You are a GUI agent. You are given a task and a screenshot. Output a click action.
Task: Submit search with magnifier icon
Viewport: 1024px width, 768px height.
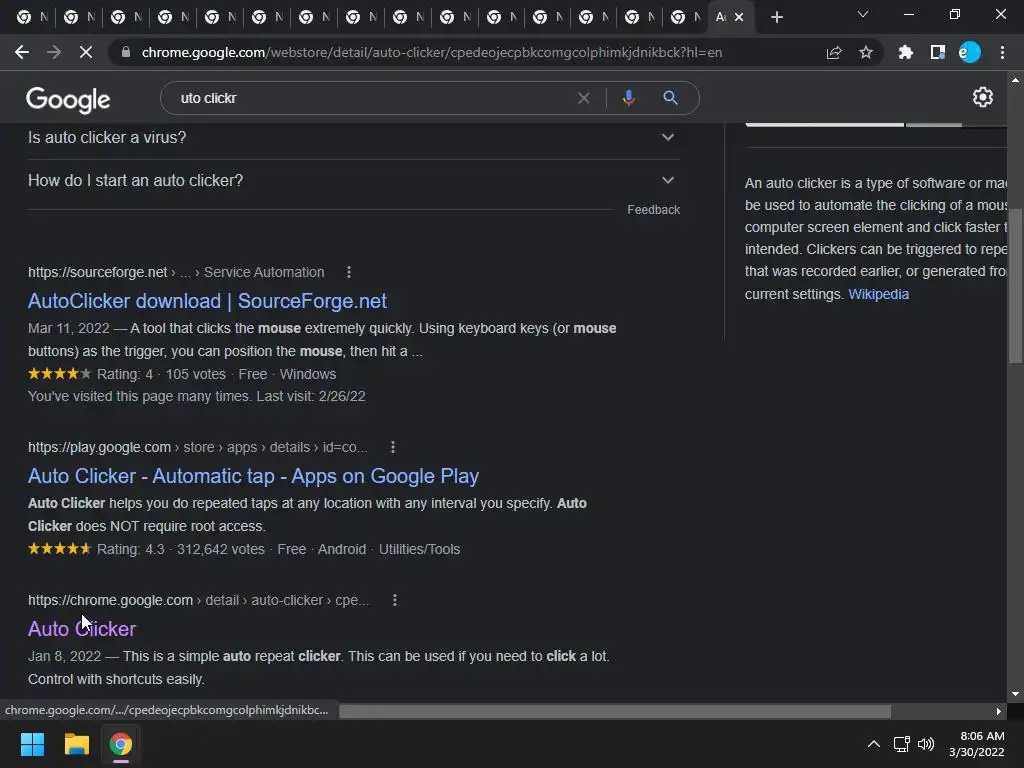coord(670,98)
